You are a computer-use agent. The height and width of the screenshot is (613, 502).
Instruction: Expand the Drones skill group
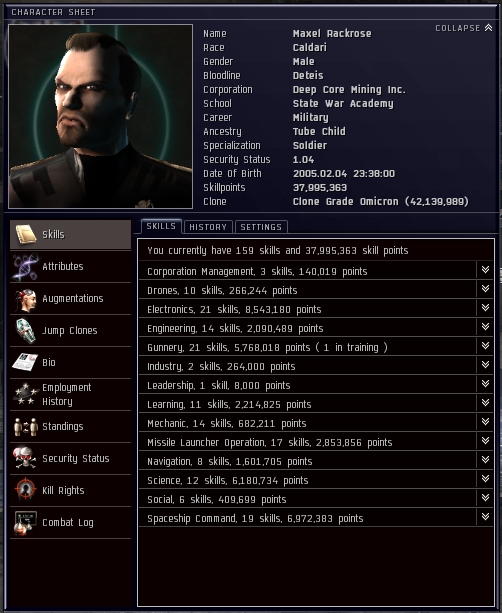click(x=485, y=289)
